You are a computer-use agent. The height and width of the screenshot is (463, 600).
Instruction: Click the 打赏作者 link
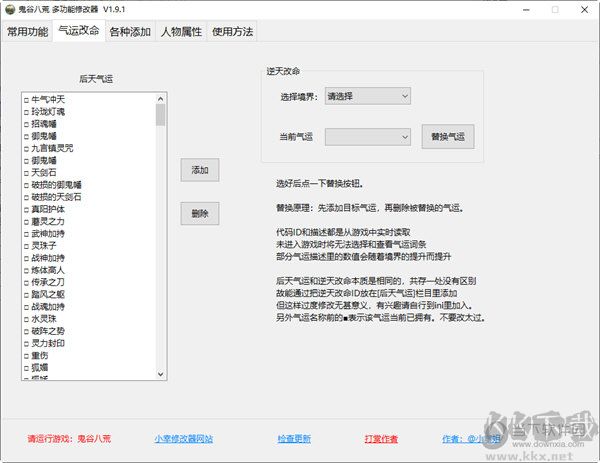381,438
